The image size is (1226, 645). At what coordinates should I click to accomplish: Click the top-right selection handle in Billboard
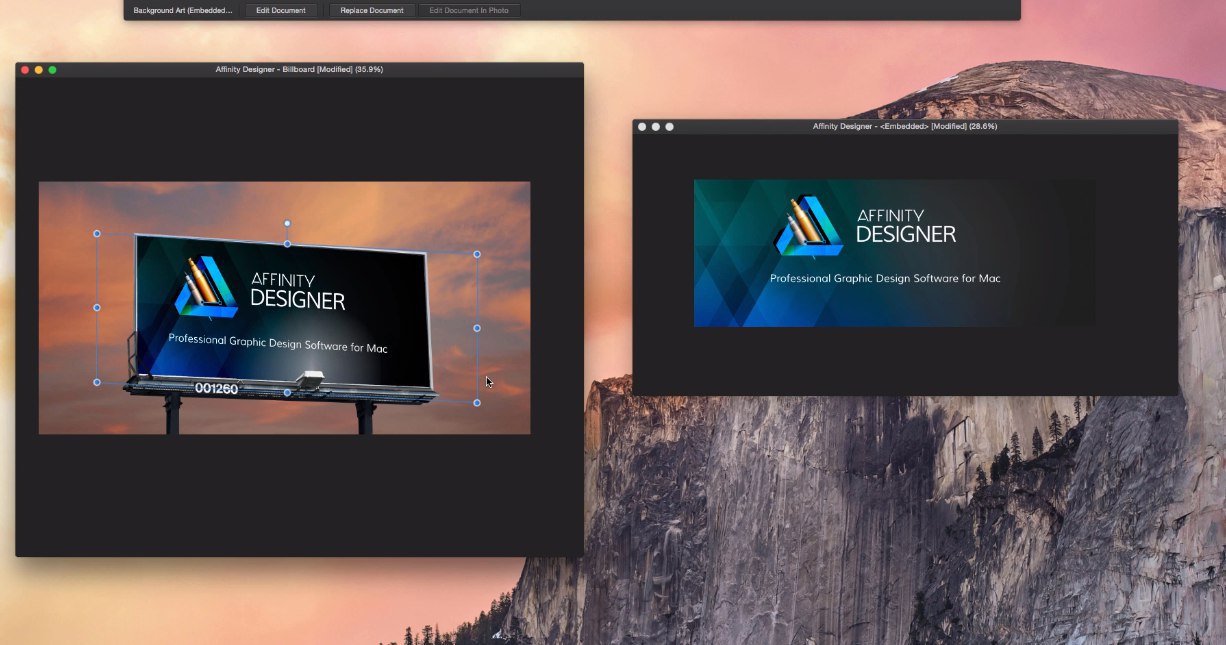click(477, 254)
